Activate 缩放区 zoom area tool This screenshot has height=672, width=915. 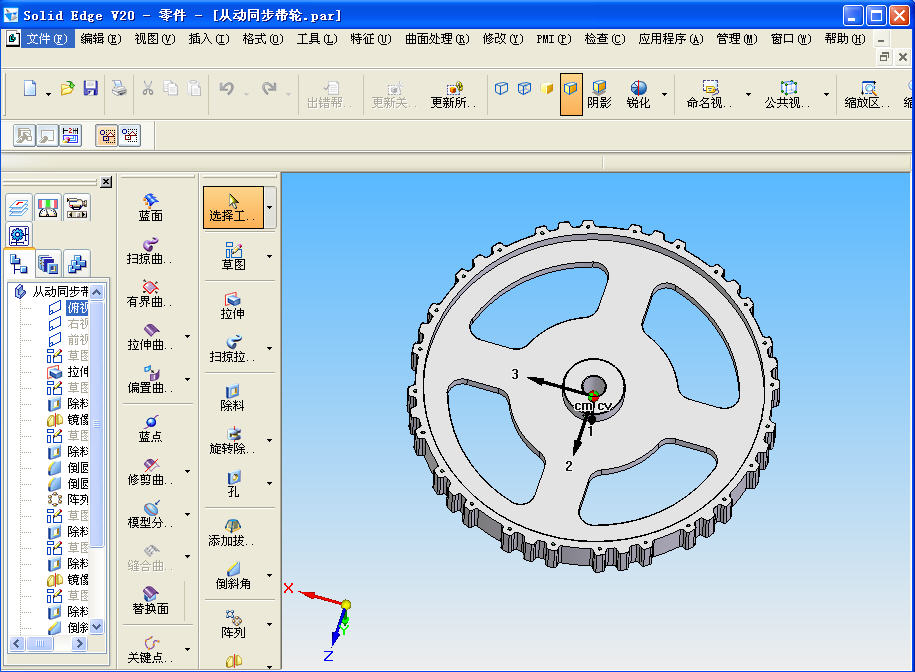click(868, 95)
